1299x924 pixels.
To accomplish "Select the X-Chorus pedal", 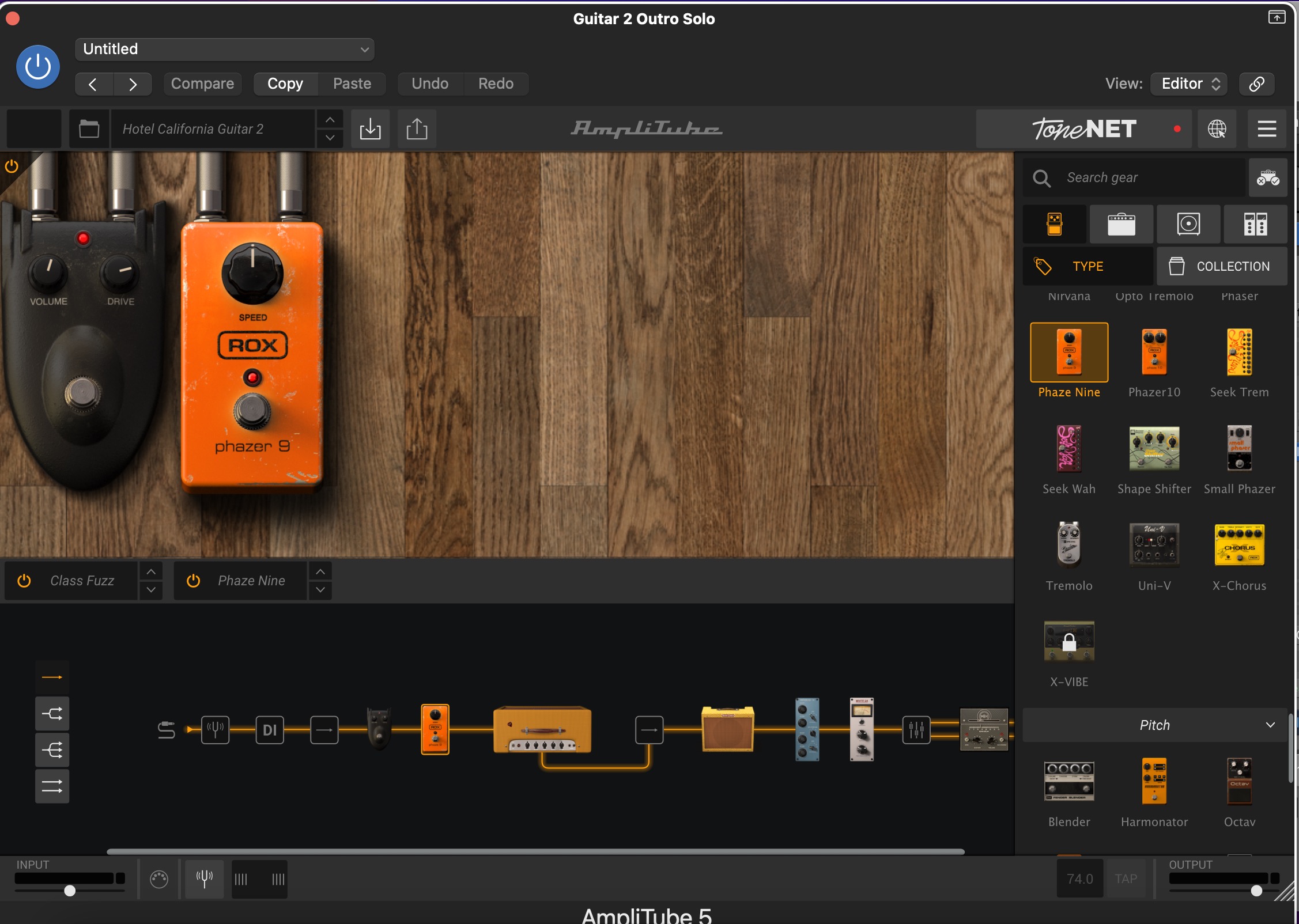I will tap(1239, 545).
